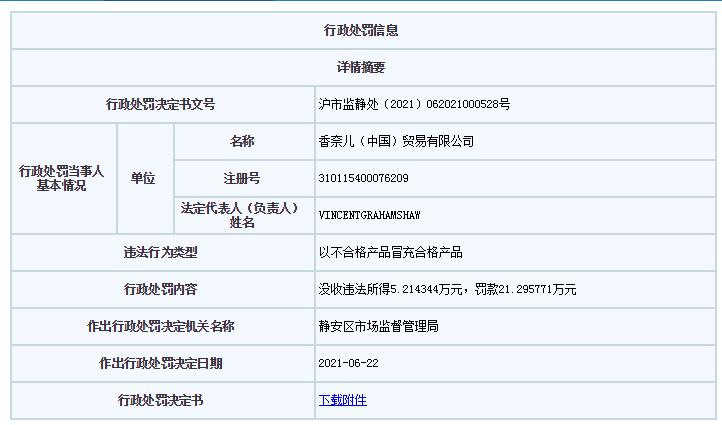Select registration number 310115400076209
The image size is (722, 425).
[x=363, y=178]
